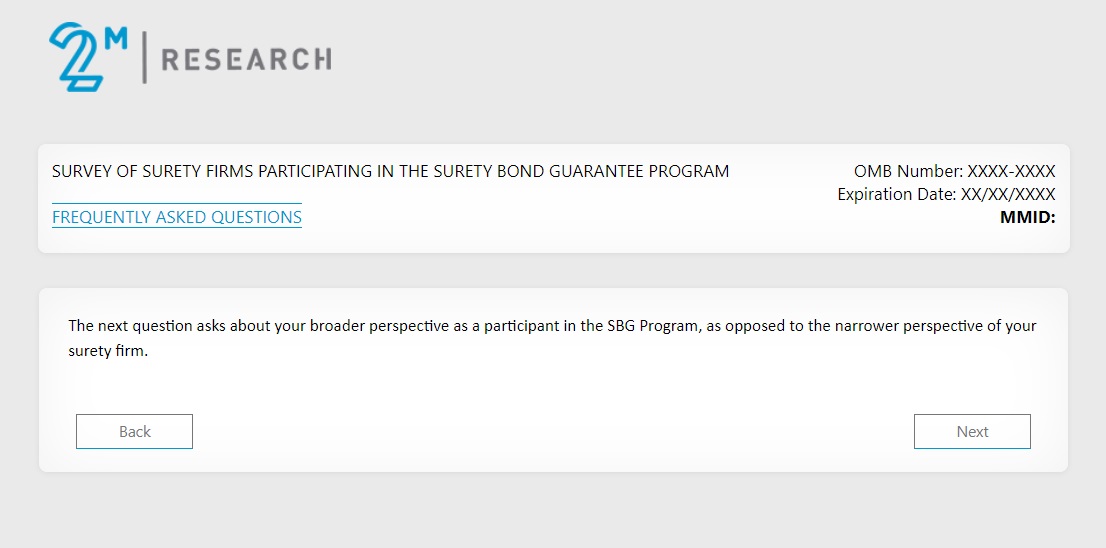
Task: Go back using the Back button
Action: tap(134, 432)
